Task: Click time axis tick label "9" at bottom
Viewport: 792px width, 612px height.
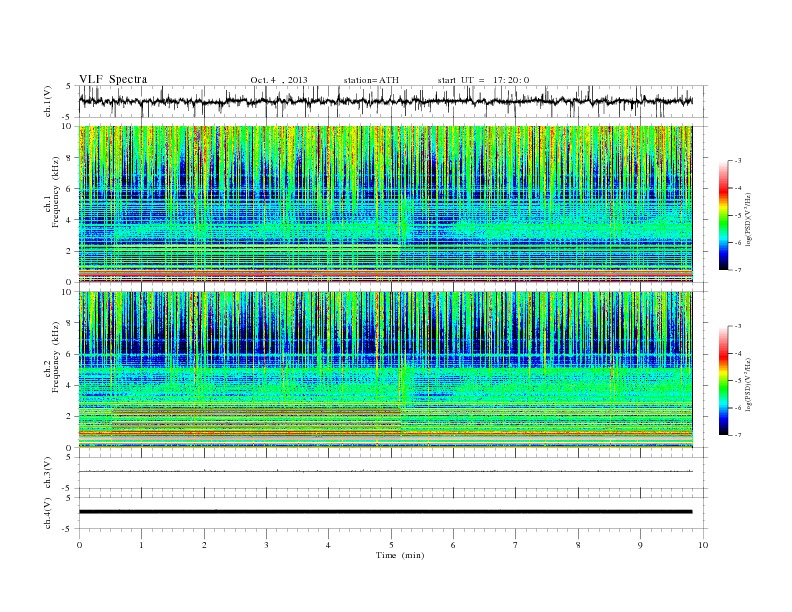Action: point(640,545)
